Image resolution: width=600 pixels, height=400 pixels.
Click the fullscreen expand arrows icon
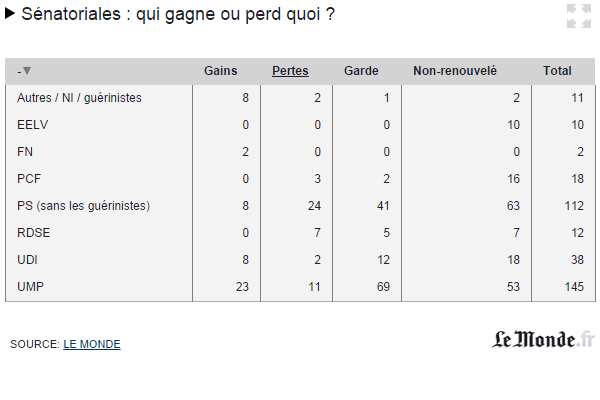click(x=578, y=16)
